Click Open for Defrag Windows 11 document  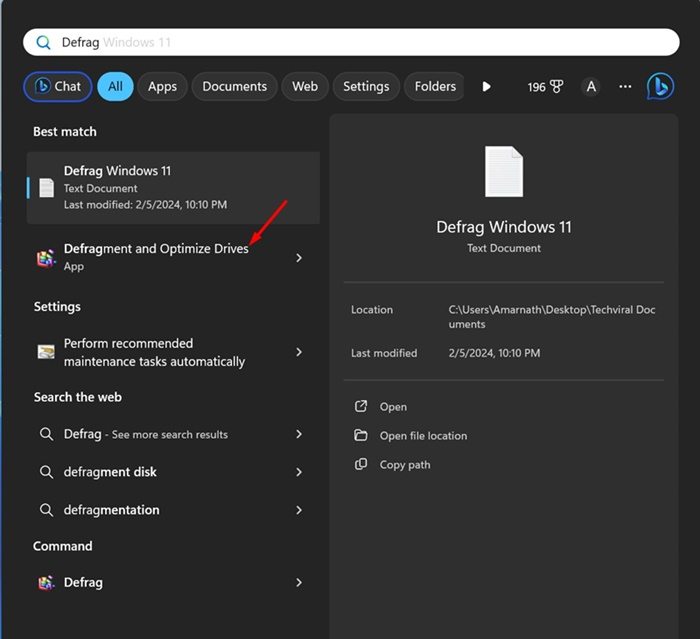(x=393, y=407)
